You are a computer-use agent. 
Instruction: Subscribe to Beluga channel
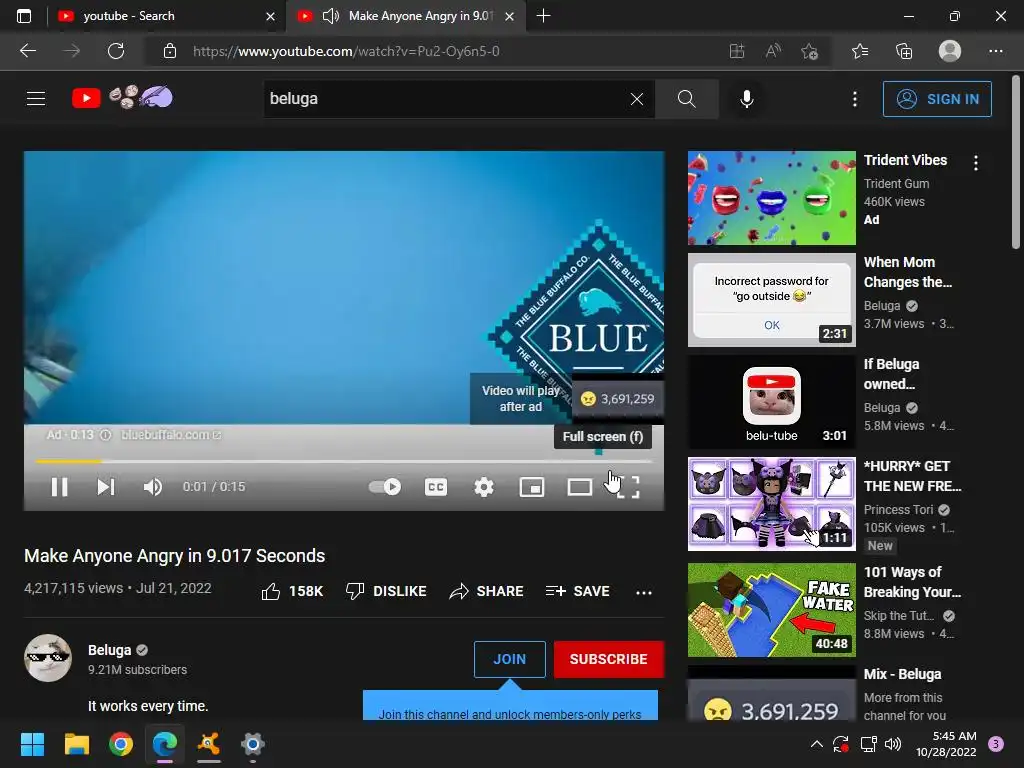coord(609,659)
